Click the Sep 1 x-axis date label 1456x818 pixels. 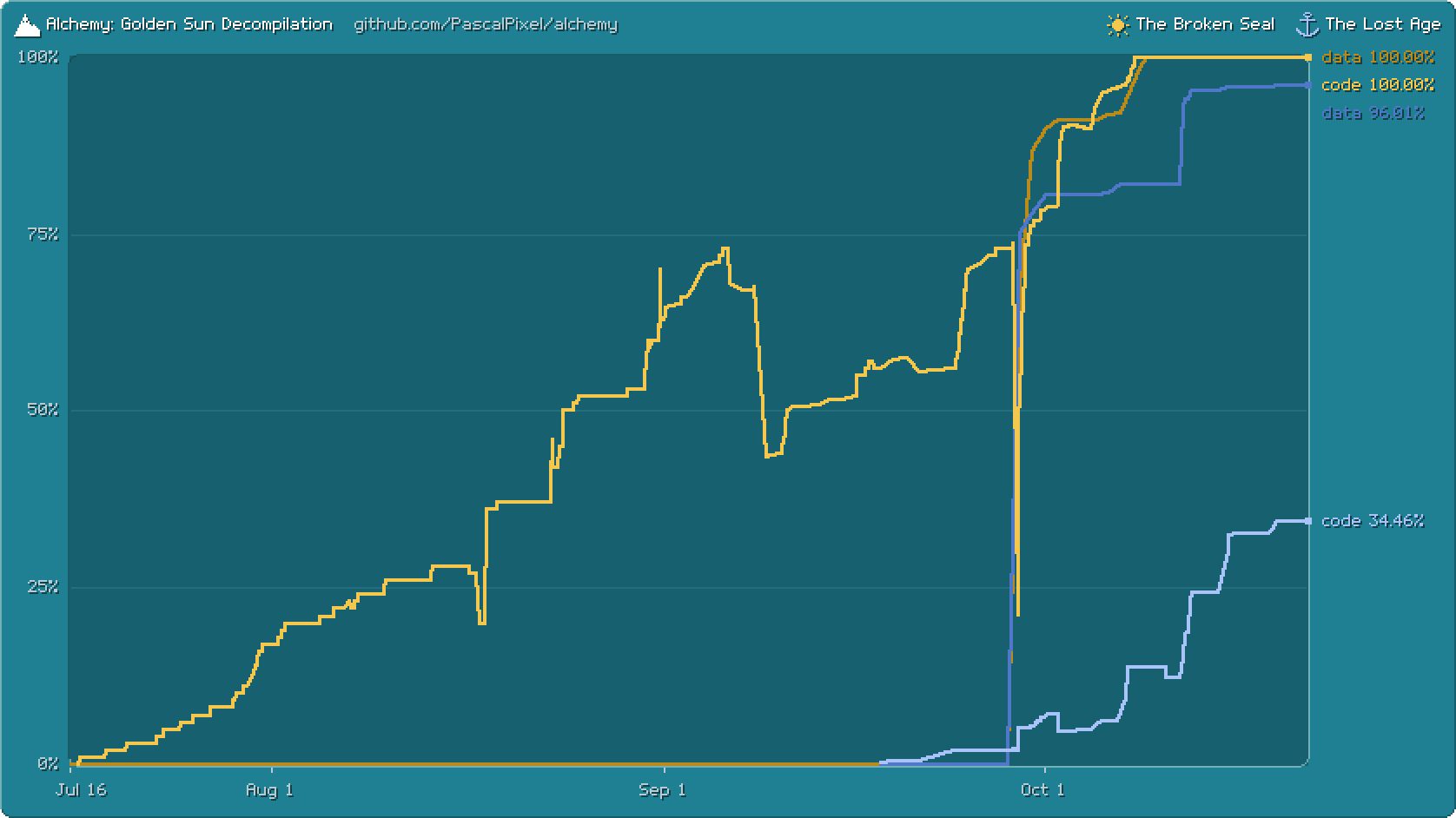point(662,789)
